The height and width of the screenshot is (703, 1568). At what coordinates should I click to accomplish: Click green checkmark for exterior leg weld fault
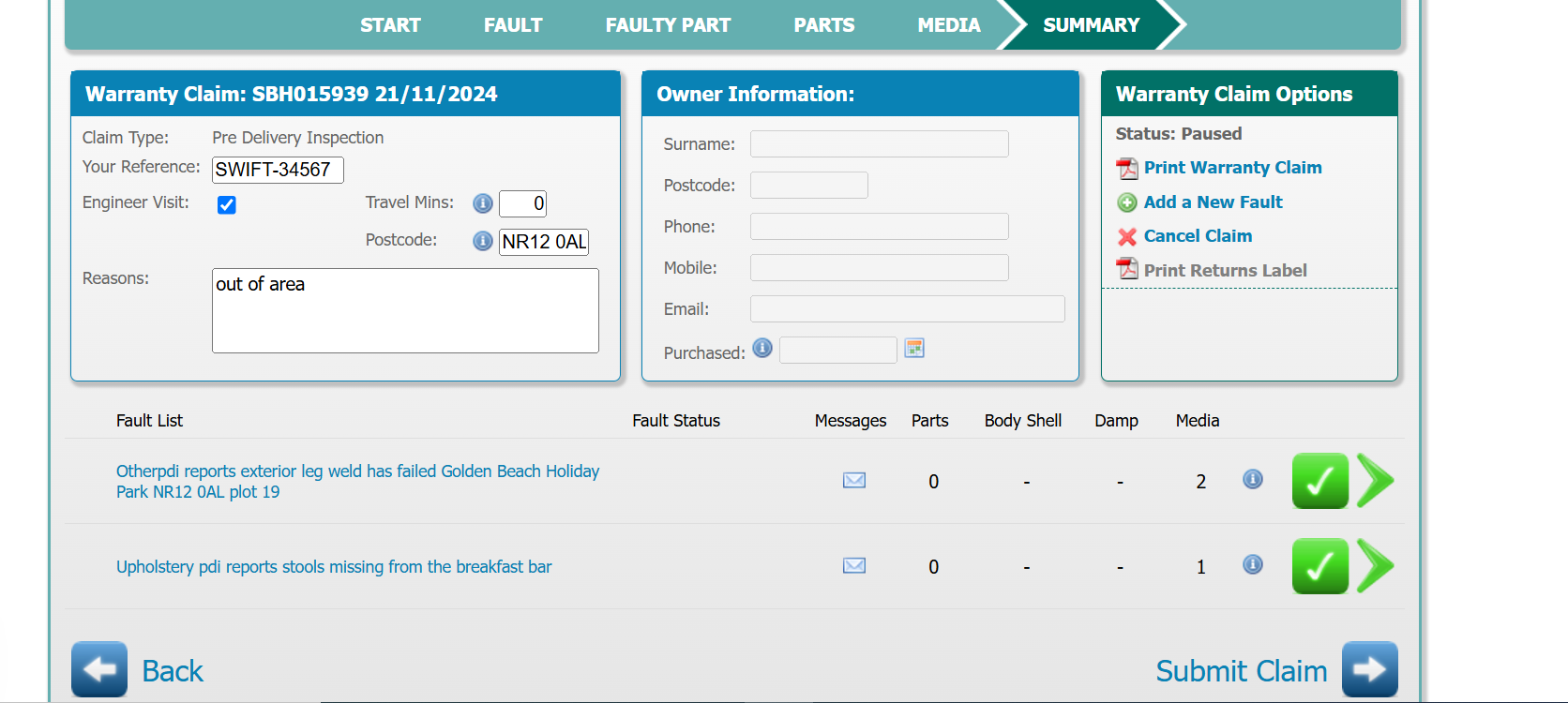tap(1320, 481)
